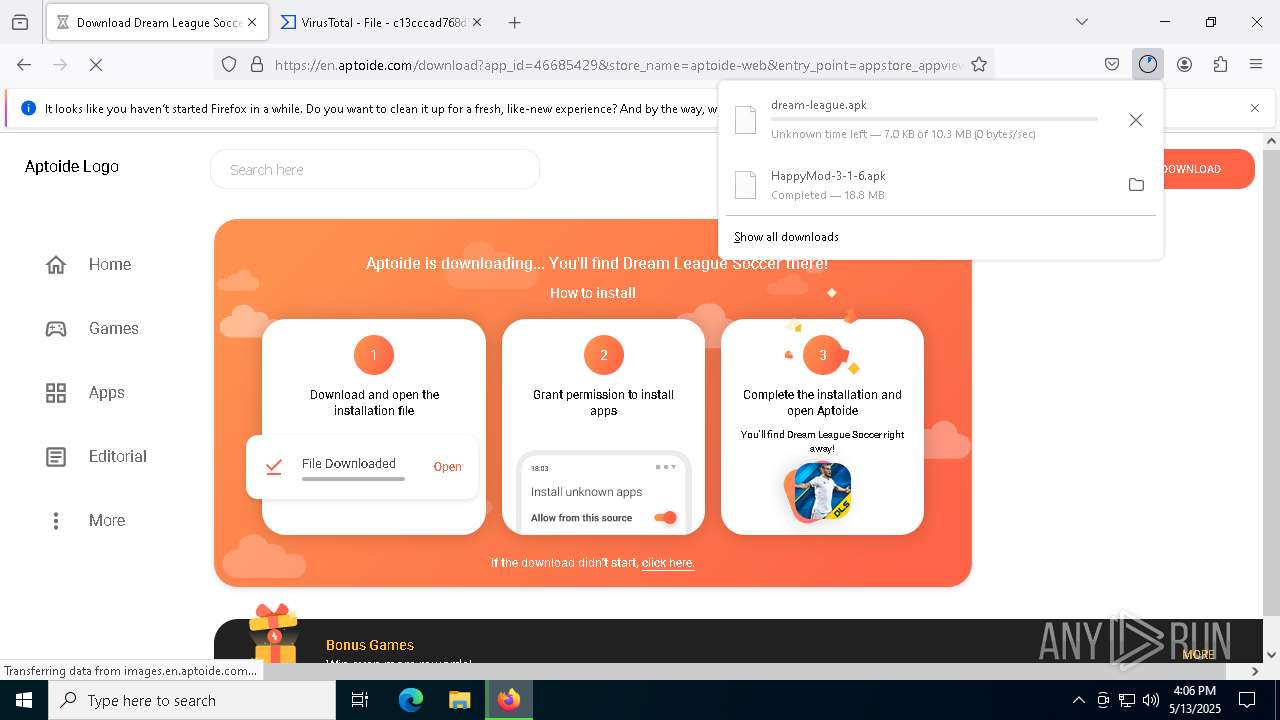This screenshot has width=1280, height=720.
Task: Open the Windows notification center
Action: click(1248, 700)
